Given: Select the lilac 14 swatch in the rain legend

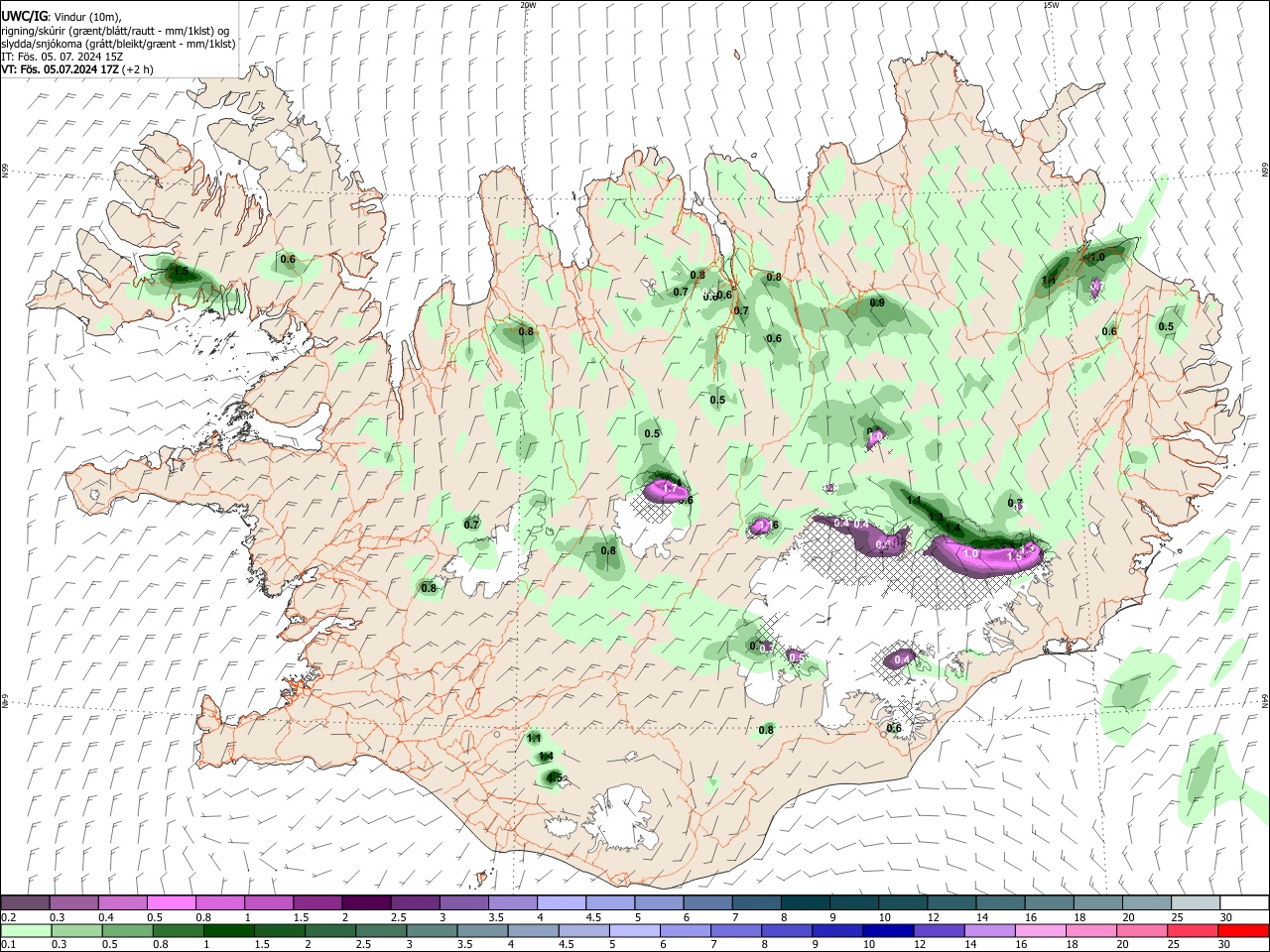Looking at the screenshot, I should tap(988, 931).
